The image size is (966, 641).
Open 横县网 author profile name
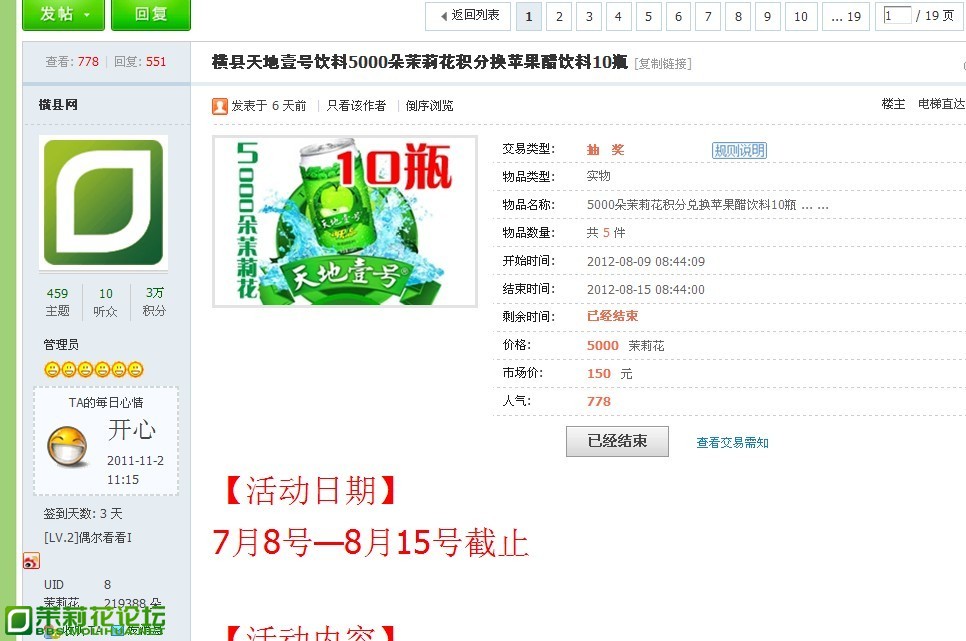click(59, 105)
